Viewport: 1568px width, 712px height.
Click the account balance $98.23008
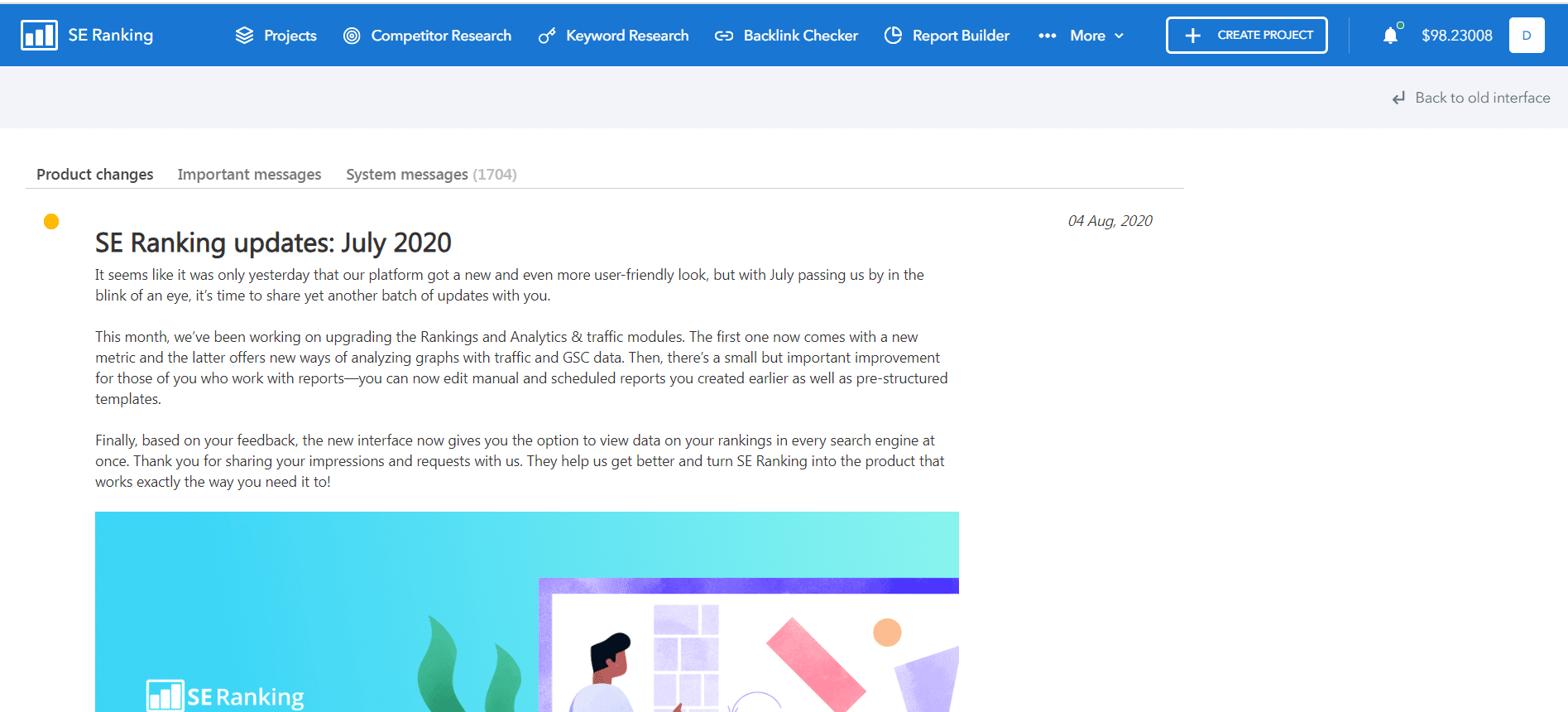pyautogui.click(x=1457, y=36)
